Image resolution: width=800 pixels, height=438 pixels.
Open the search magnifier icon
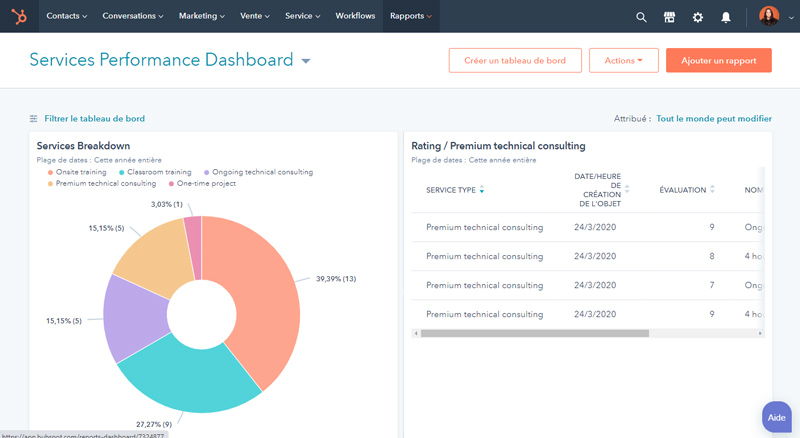[x=641, y=17]
